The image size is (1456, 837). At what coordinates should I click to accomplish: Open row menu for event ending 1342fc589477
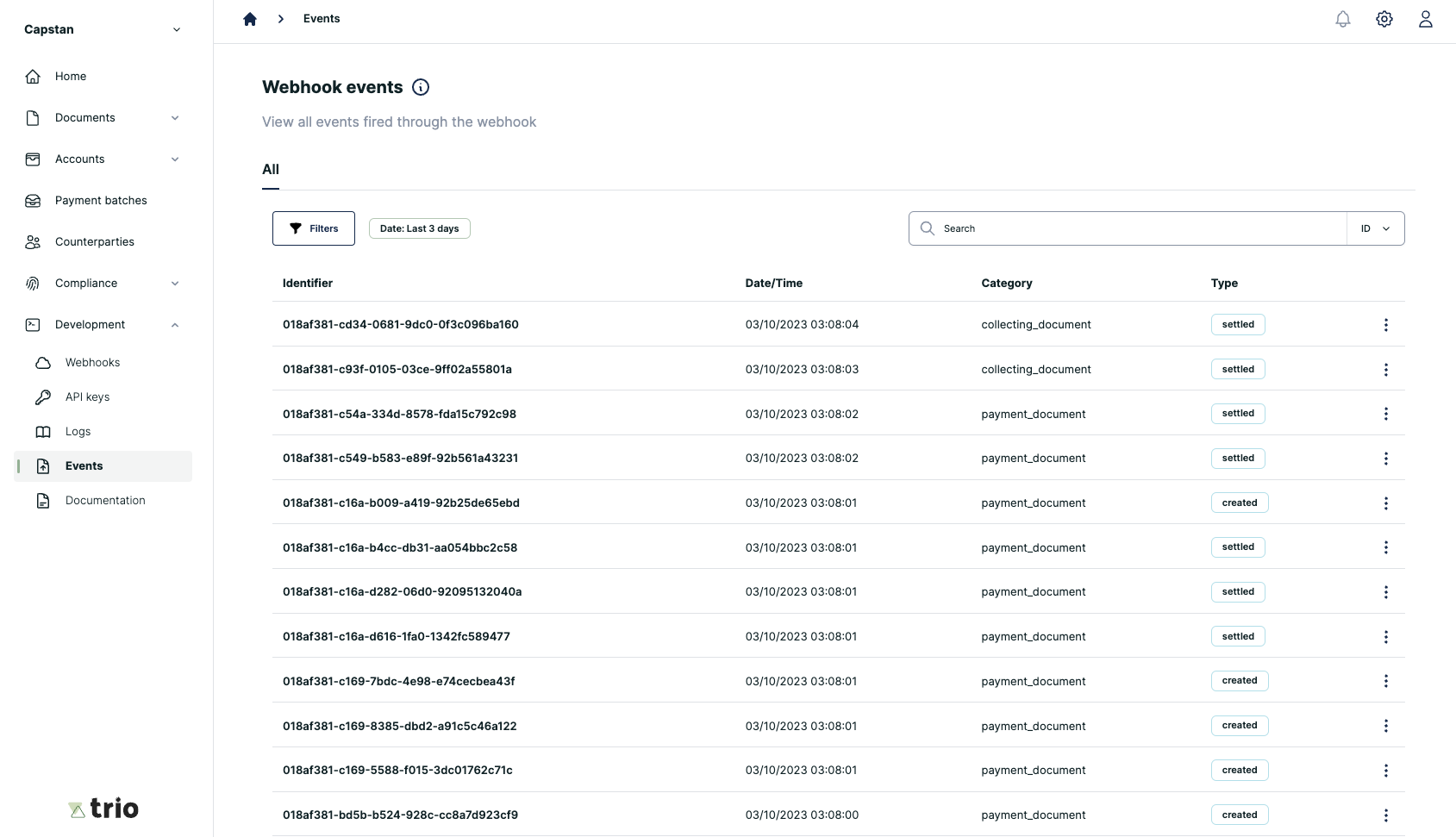(x=1386, y=637)
